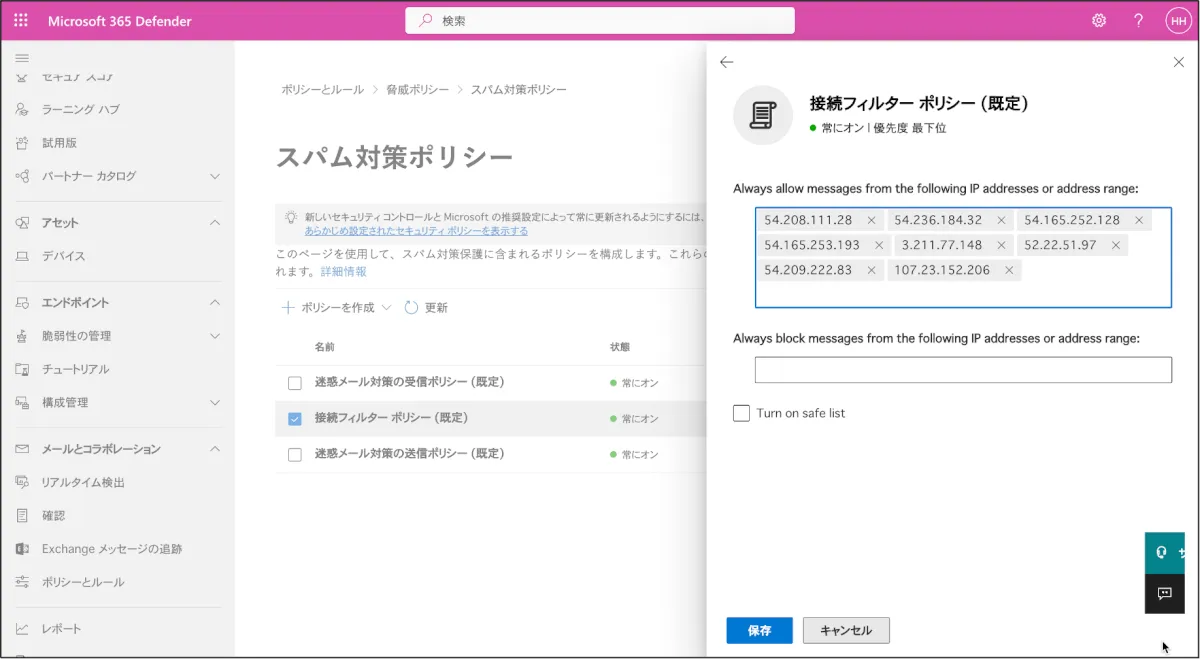The width and height of the screenshot is (1200, 659).
Task: Open ポリシーとルール in the sidebar
Action: (x=82, y=582)
